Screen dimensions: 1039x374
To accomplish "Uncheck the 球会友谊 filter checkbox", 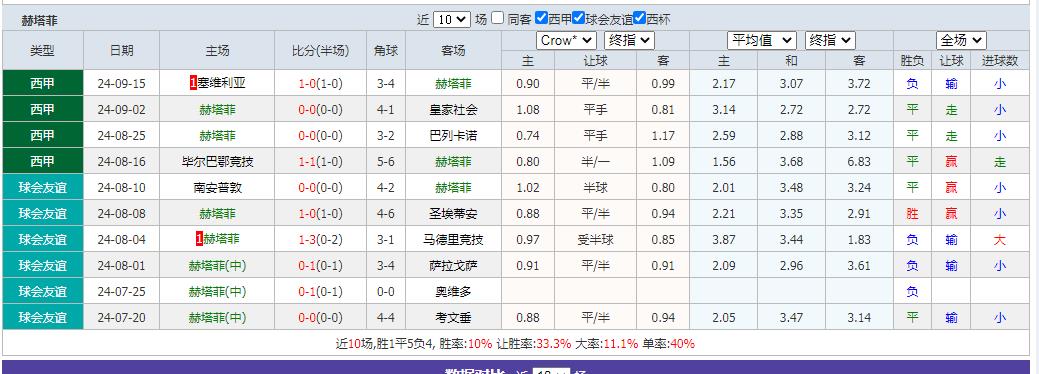I will [578, 19].
